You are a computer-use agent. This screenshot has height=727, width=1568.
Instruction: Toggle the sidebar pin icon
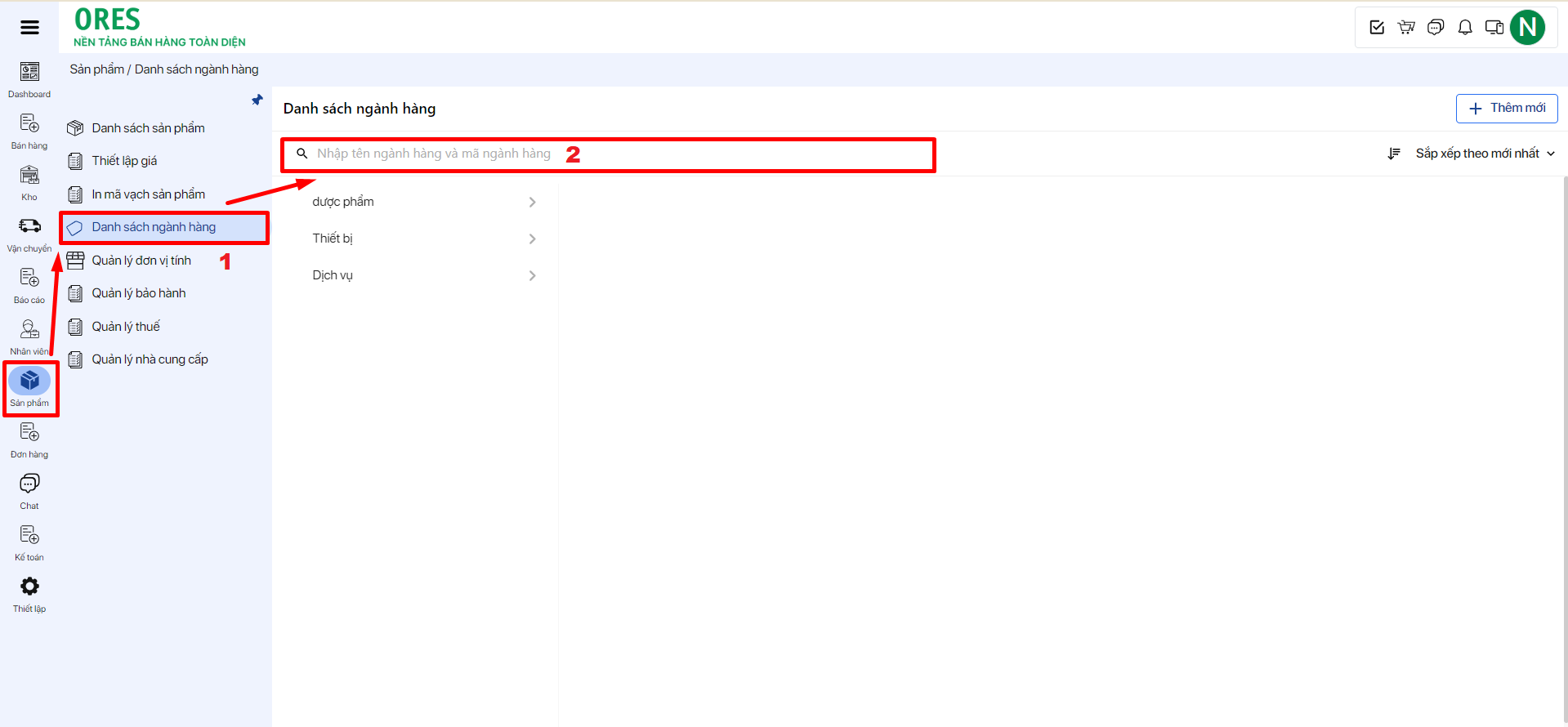257,100
